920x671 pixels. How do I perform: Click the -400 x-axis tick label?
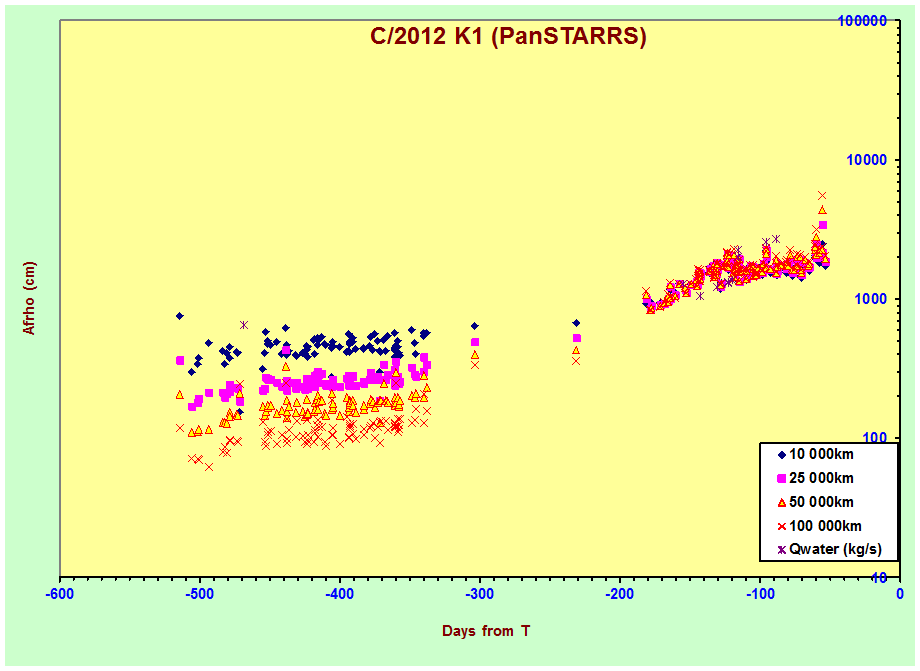(x=340, y=594)
